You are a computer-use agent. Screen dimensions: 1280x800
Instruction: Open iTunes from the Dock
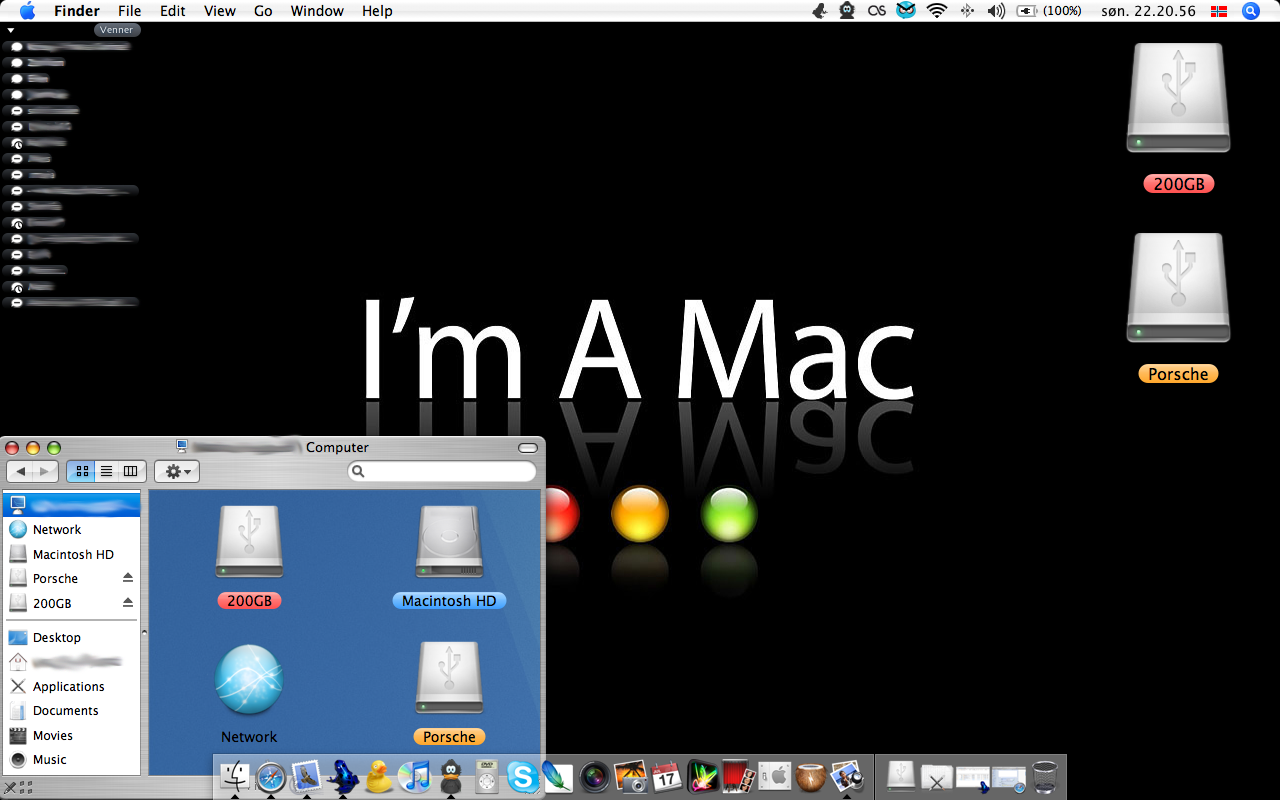[414, 777]
